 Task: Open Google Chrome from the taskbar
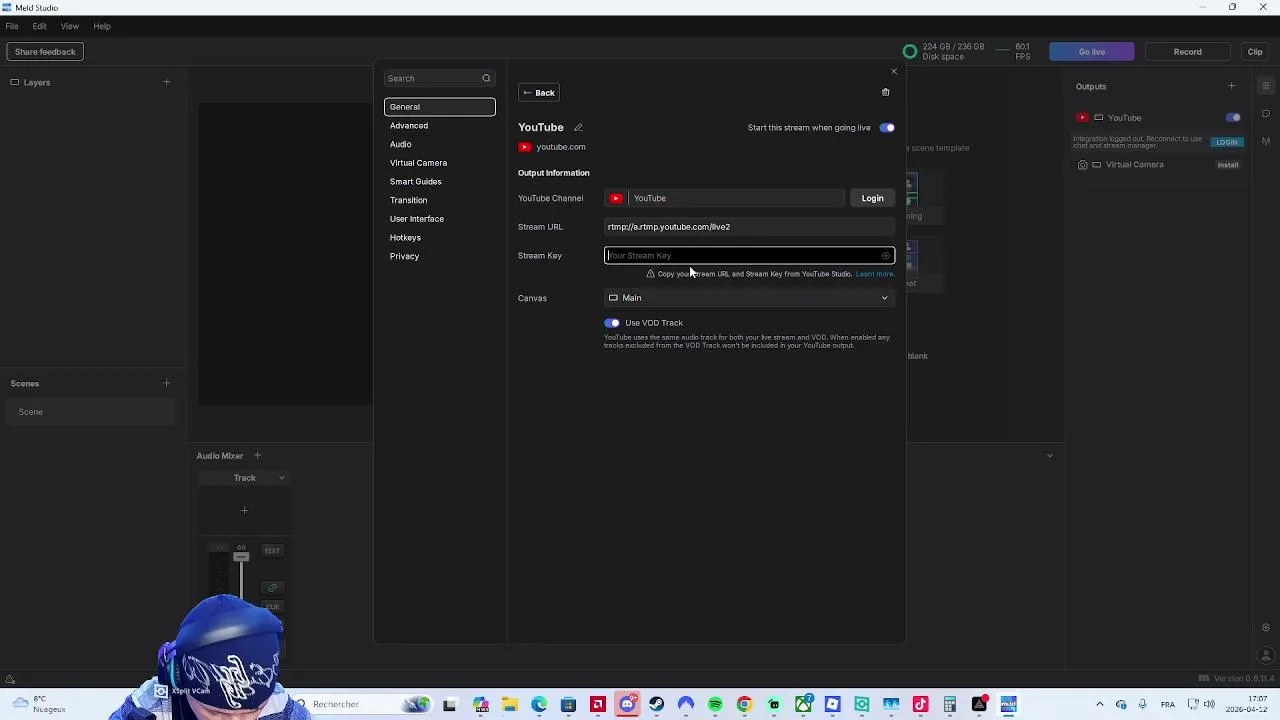point(744,704)
